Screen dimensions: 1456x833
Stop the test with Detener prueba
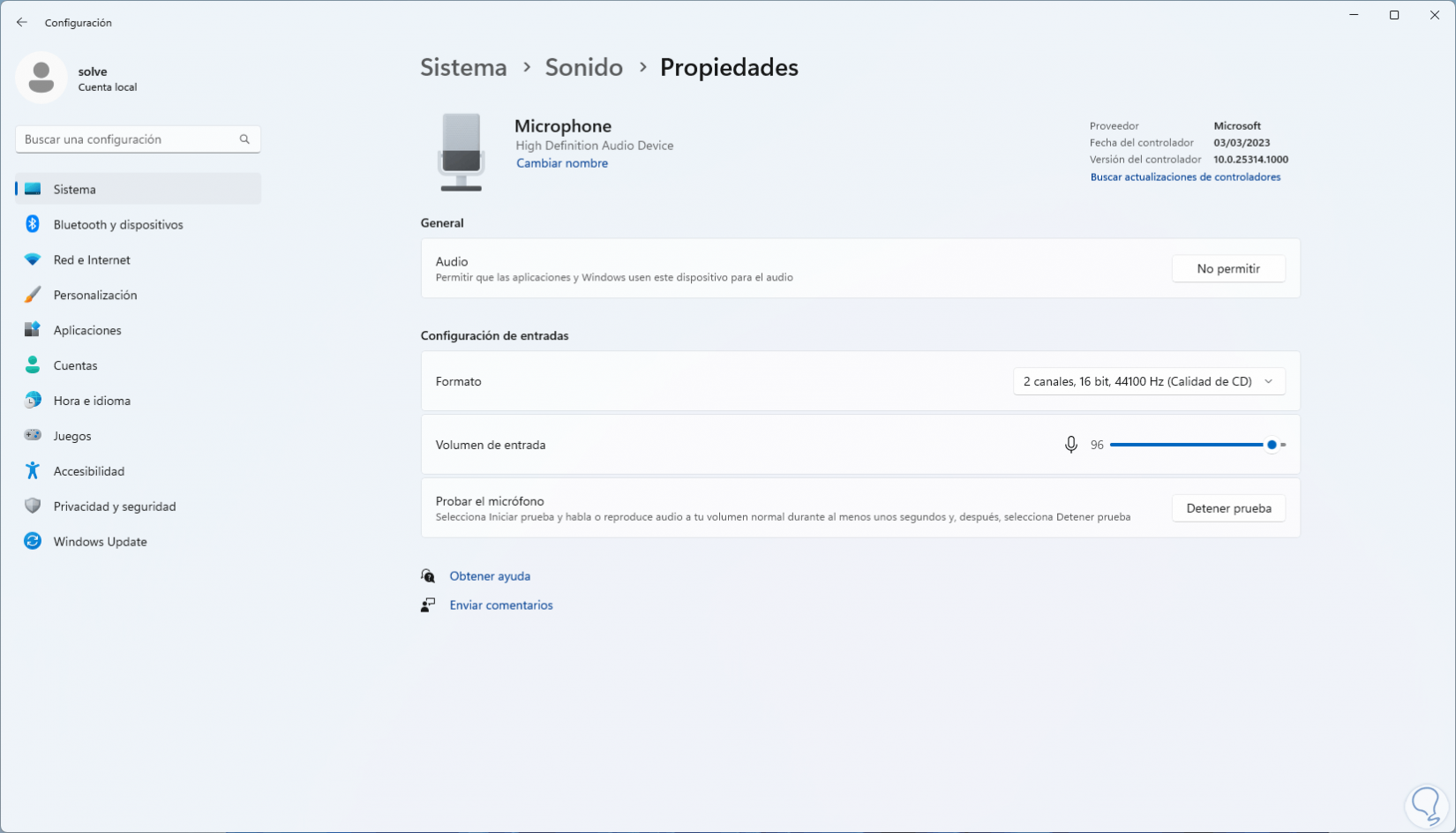[1227, 508]
